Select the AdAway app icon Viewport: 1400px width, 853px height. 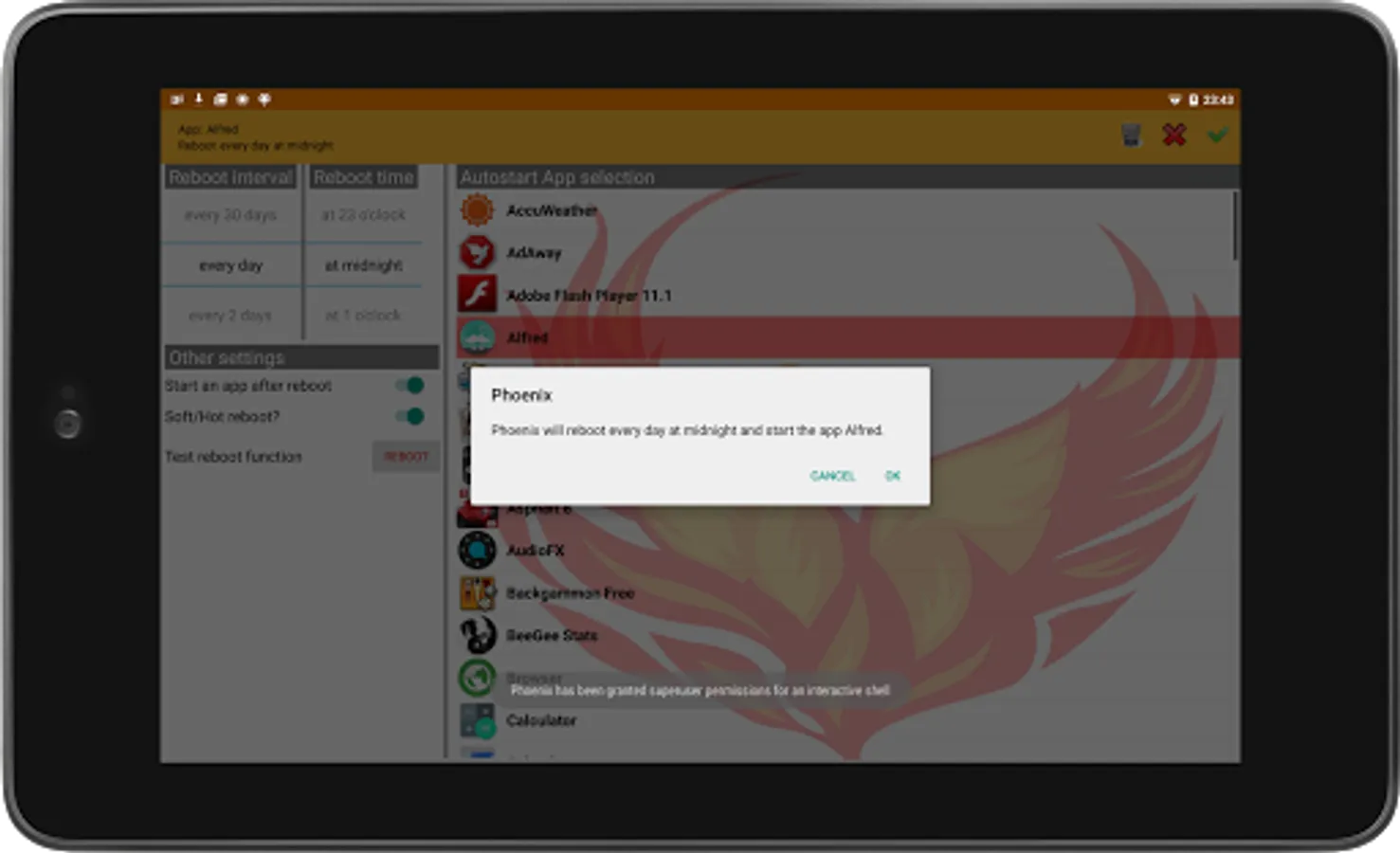click(477, 253)
